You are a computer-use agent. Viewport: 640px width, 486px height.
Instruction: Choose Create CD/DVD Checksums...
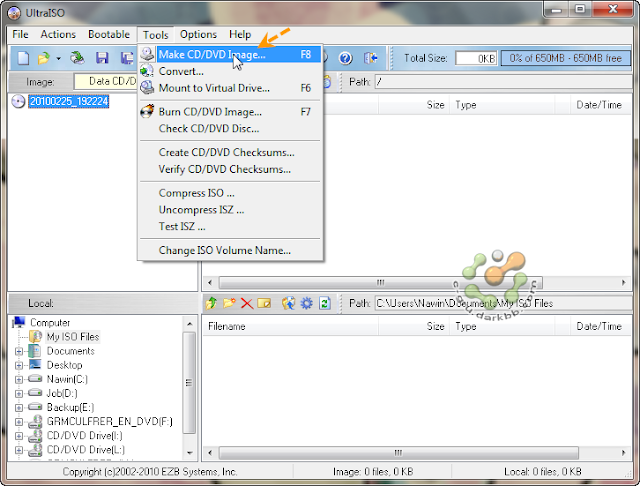point(230,152)
